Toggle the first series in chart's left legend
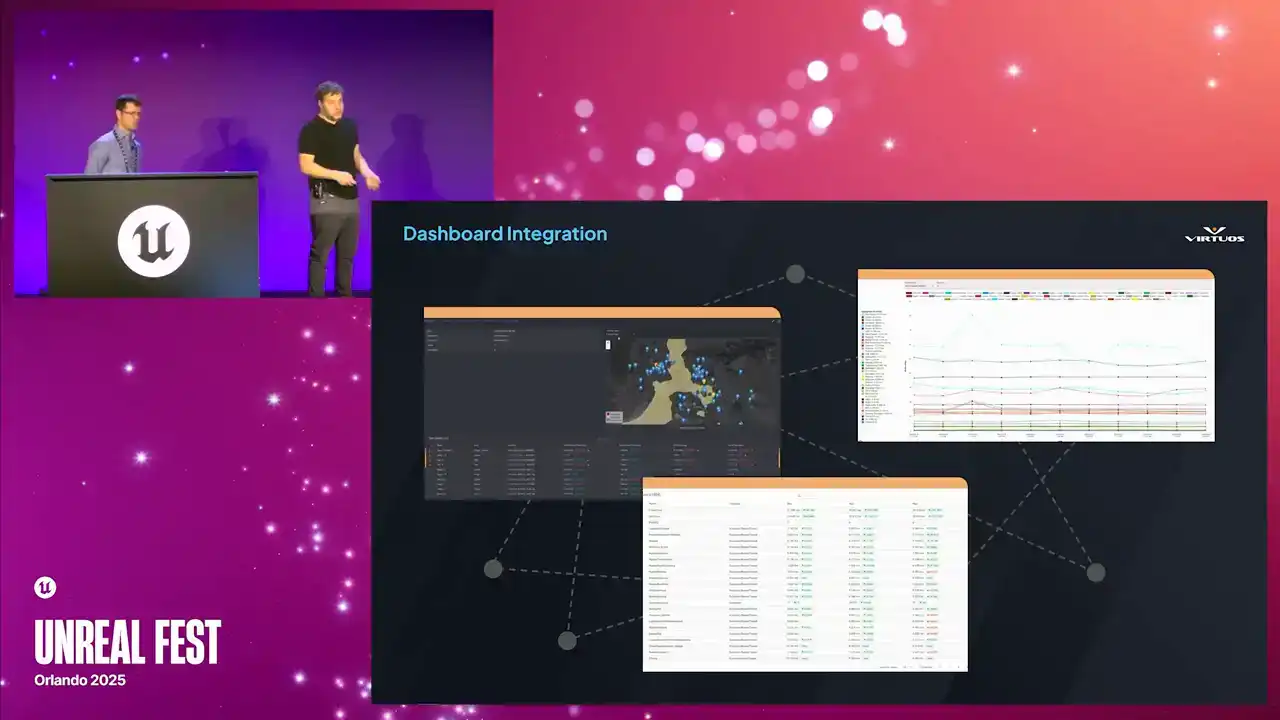 pyautogui.click(x=863, y=315)
